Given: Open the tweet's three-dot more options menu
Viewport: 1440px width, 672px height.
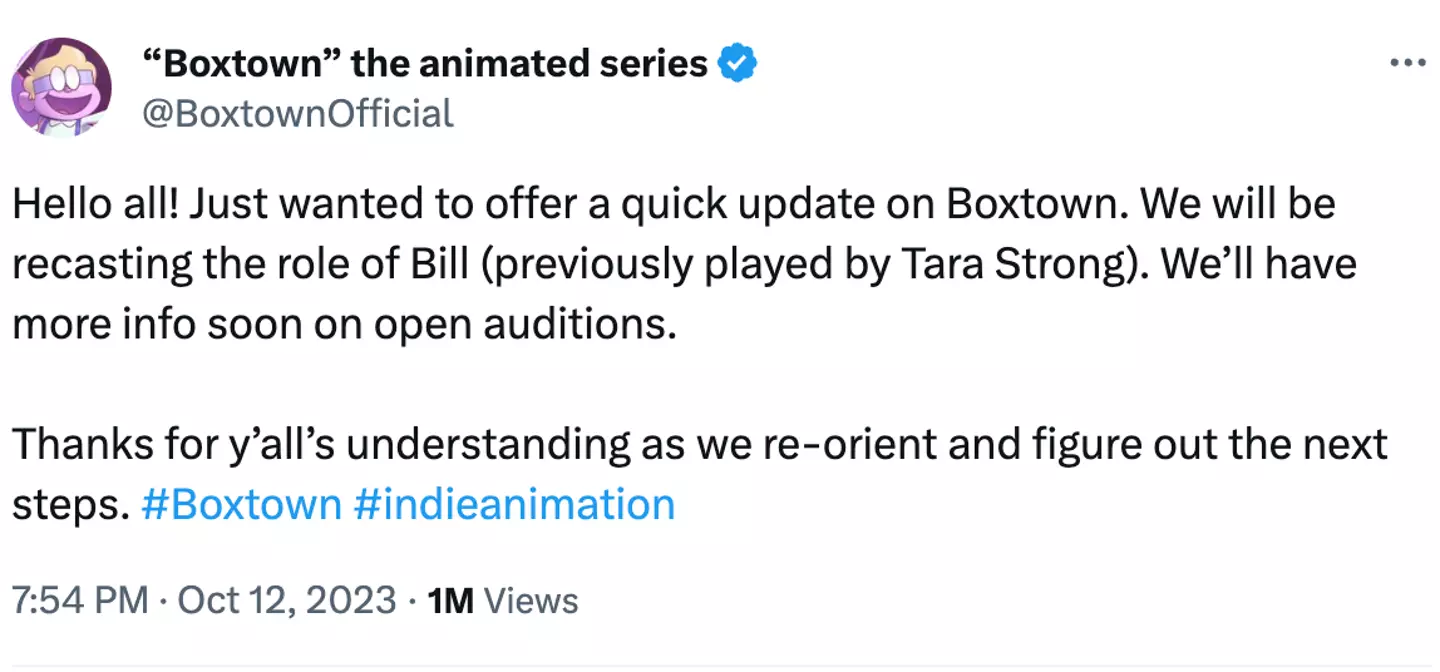Looking at the screenshot, I should (1407, 63).
